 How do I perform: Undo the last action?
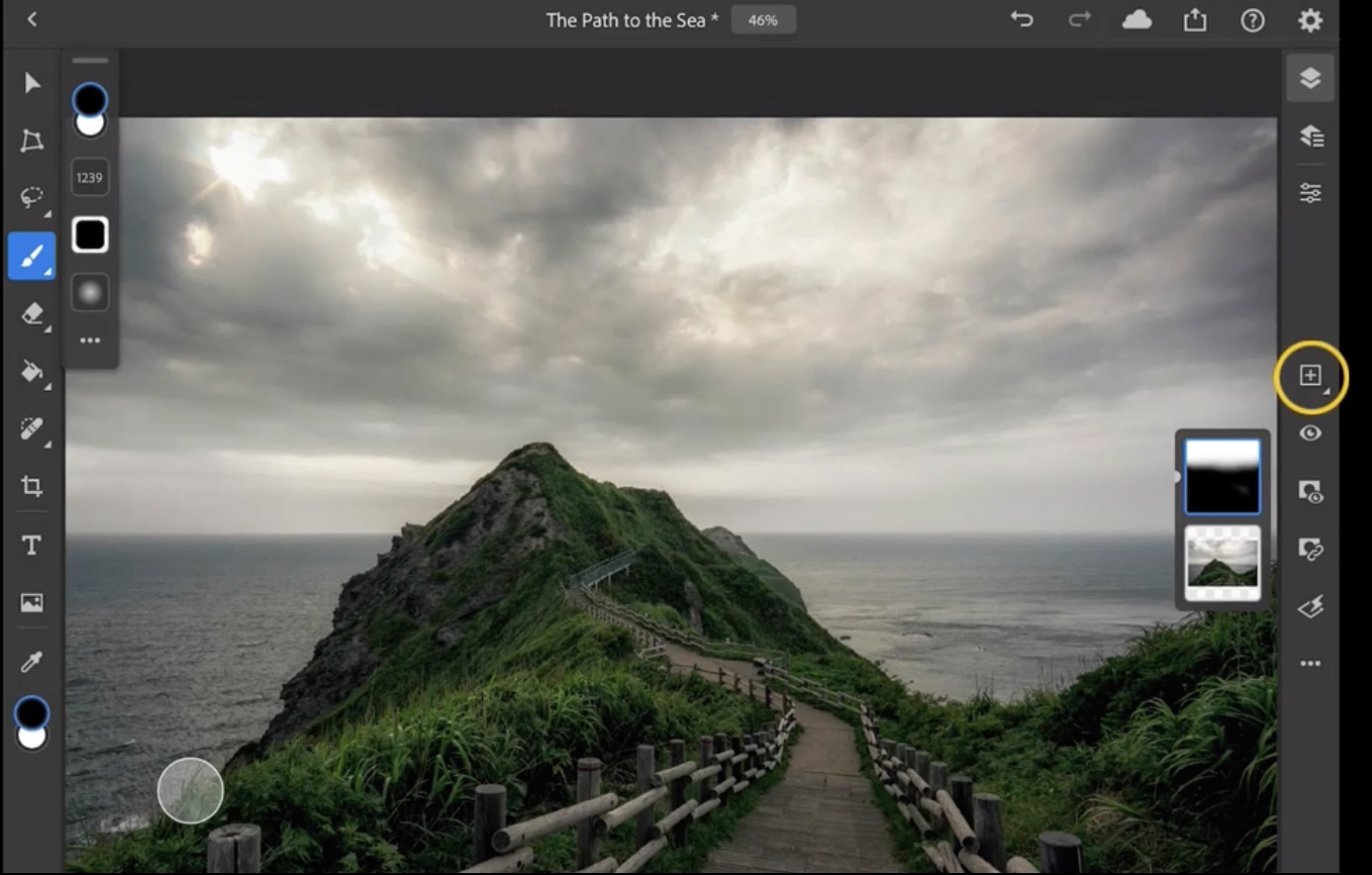[x=1022, y=19]
